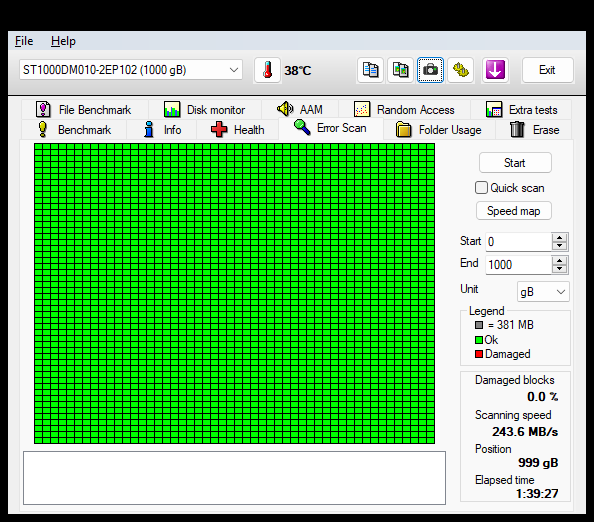
Task: Switch to the Benchmark tab
Action: [x=74, y=130]
